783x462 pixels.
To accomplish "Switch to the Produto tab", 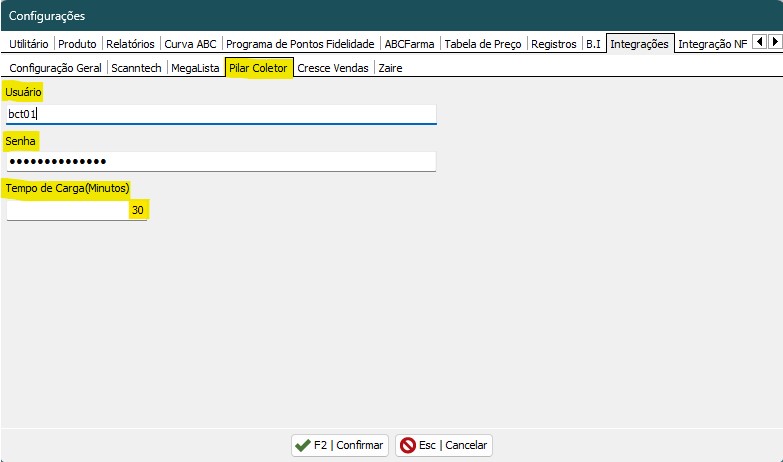I will pos(77,44).
